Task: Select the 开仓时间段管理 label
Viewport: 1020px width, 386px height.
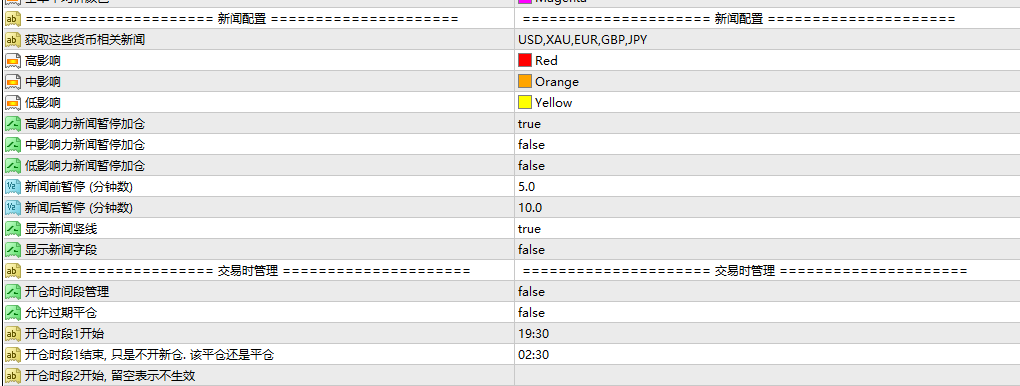Action: (x=66, y=292)
